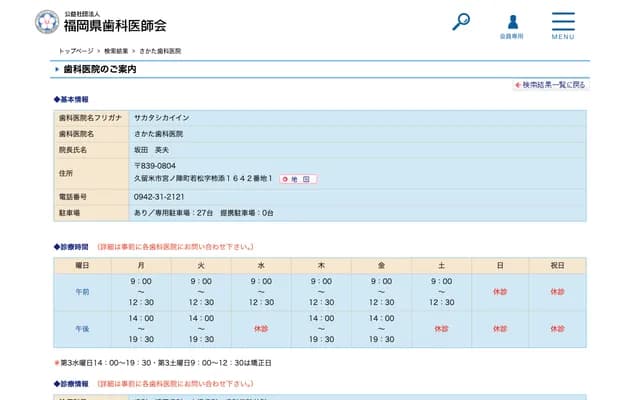Click the 水 column header

pos(261,265)
